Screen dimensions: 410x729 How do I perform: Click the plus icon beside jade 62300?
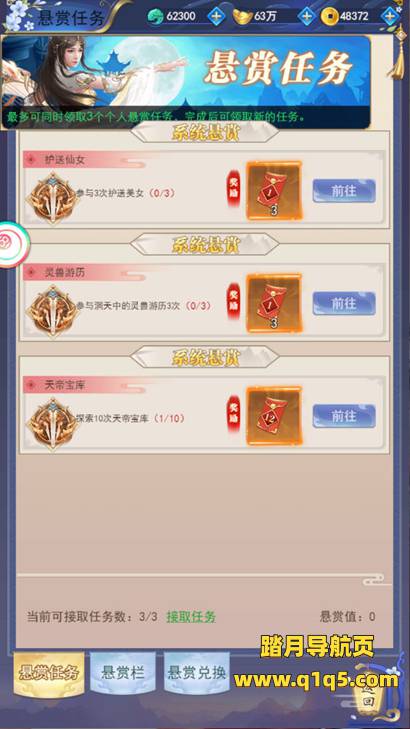point(216,16)
